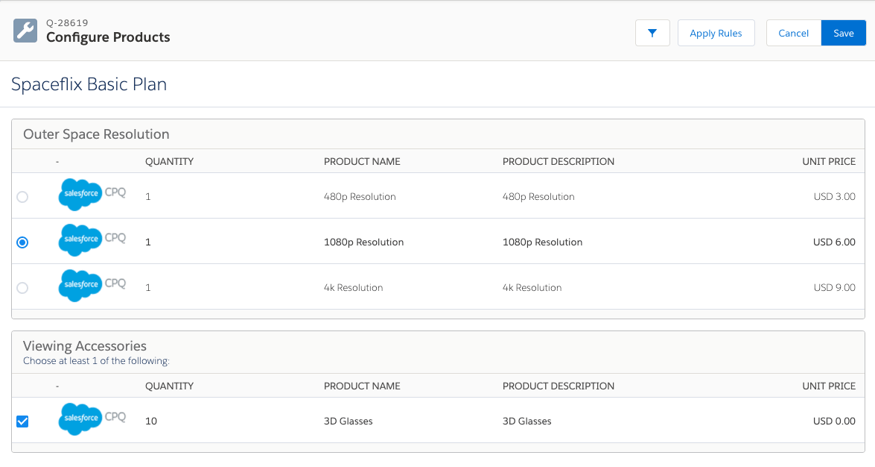Select the 480p Resolution radio button
875x467 pixels.
tap(22, 197)
